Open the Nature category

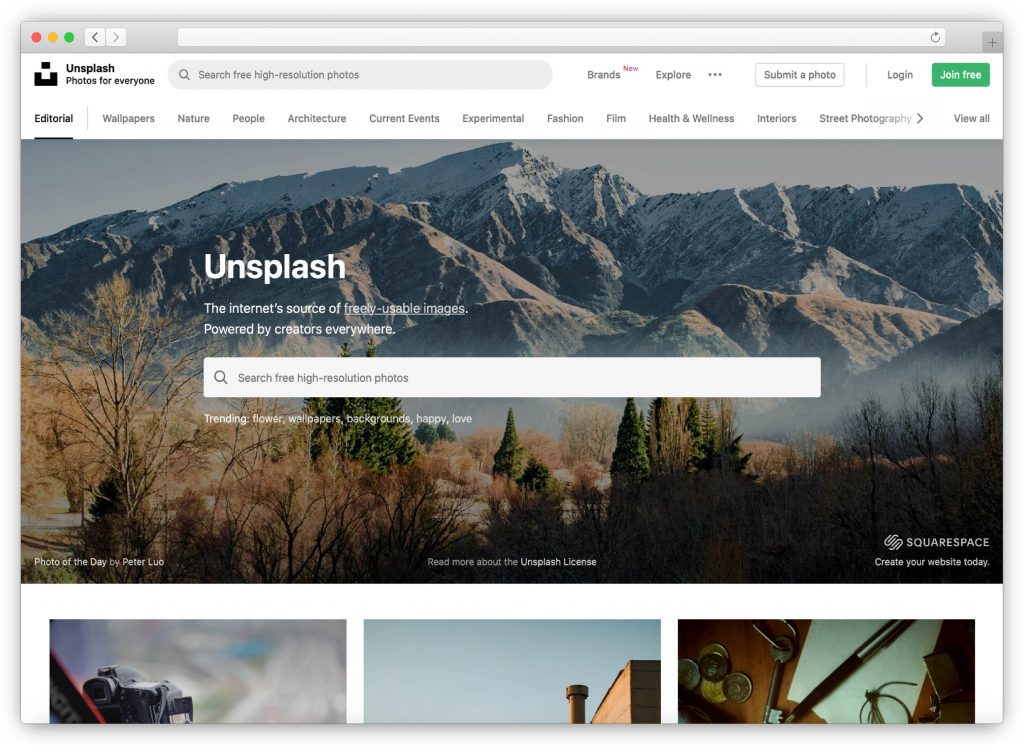(x=193, y=118)
